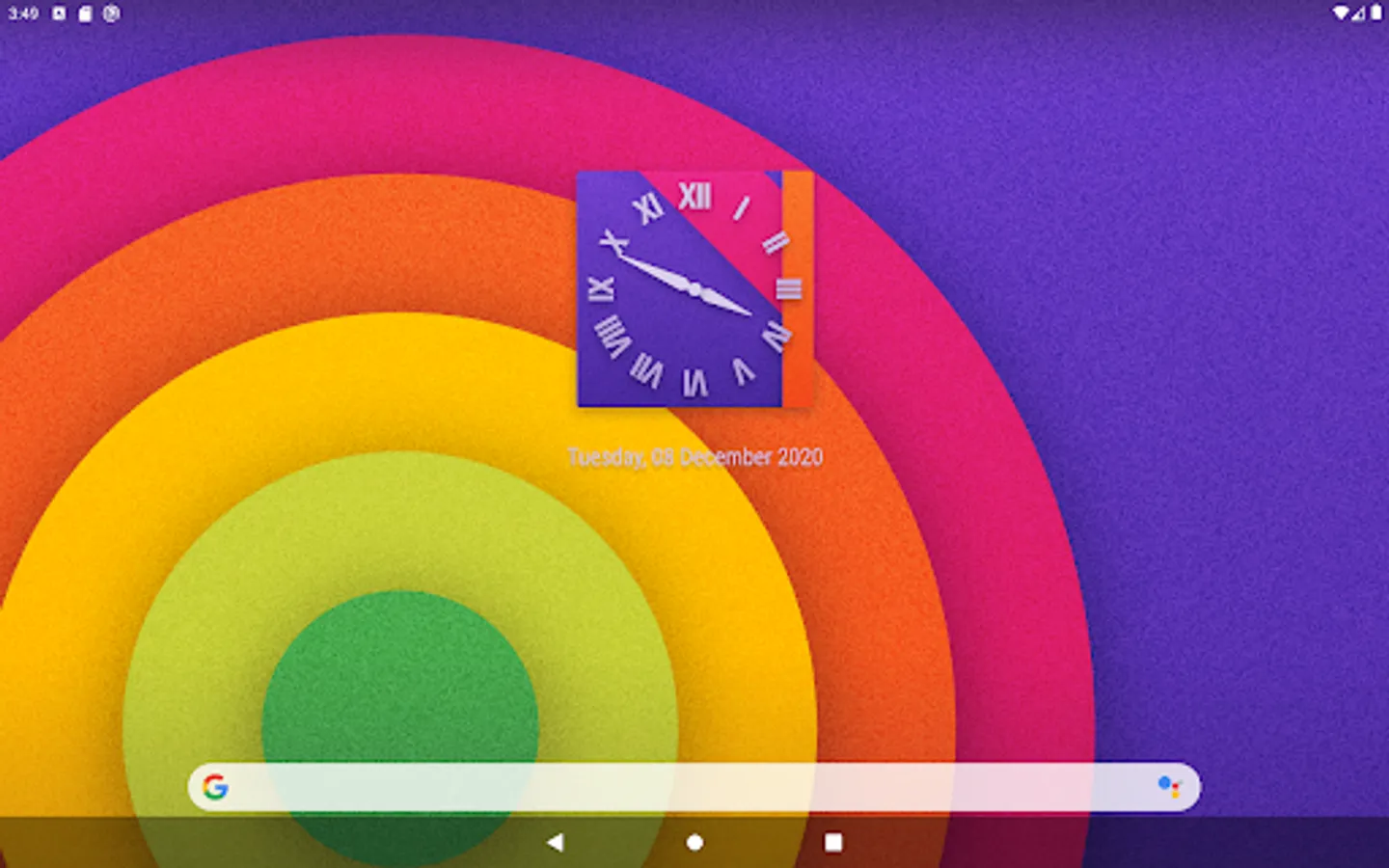Screen dimensions: 1389x868
Task: Open the analog clock widget
Action: pos(694,288)
